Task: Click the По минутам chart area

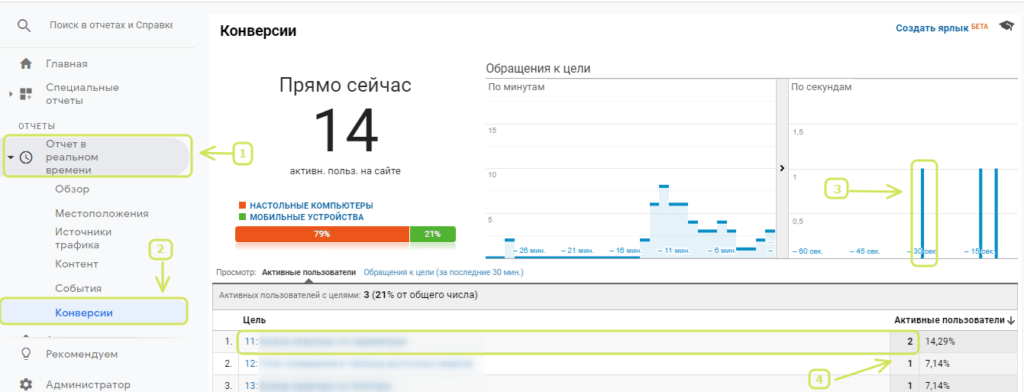Action: click(631, 169)
